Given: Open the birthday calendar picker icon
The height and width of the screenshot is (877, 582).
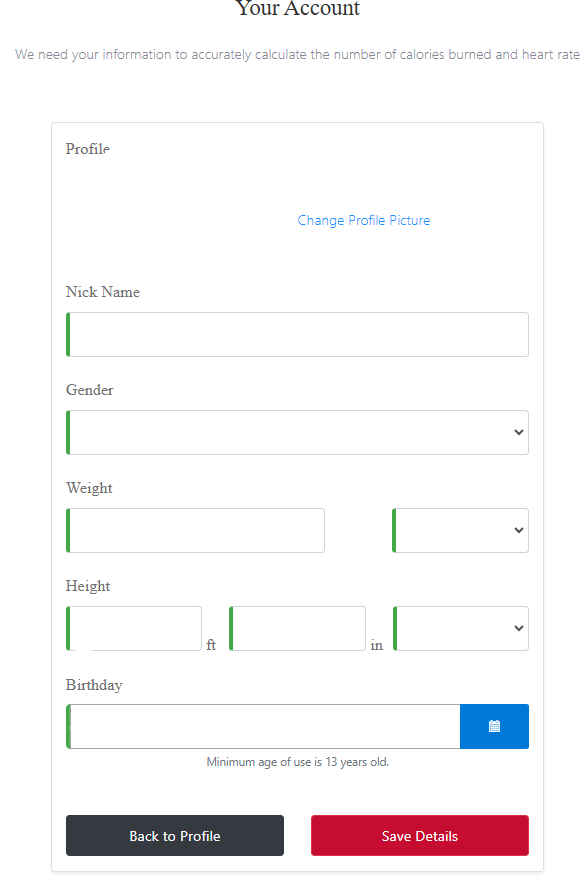Looking at the screenshot, I should tap(494, 726).
